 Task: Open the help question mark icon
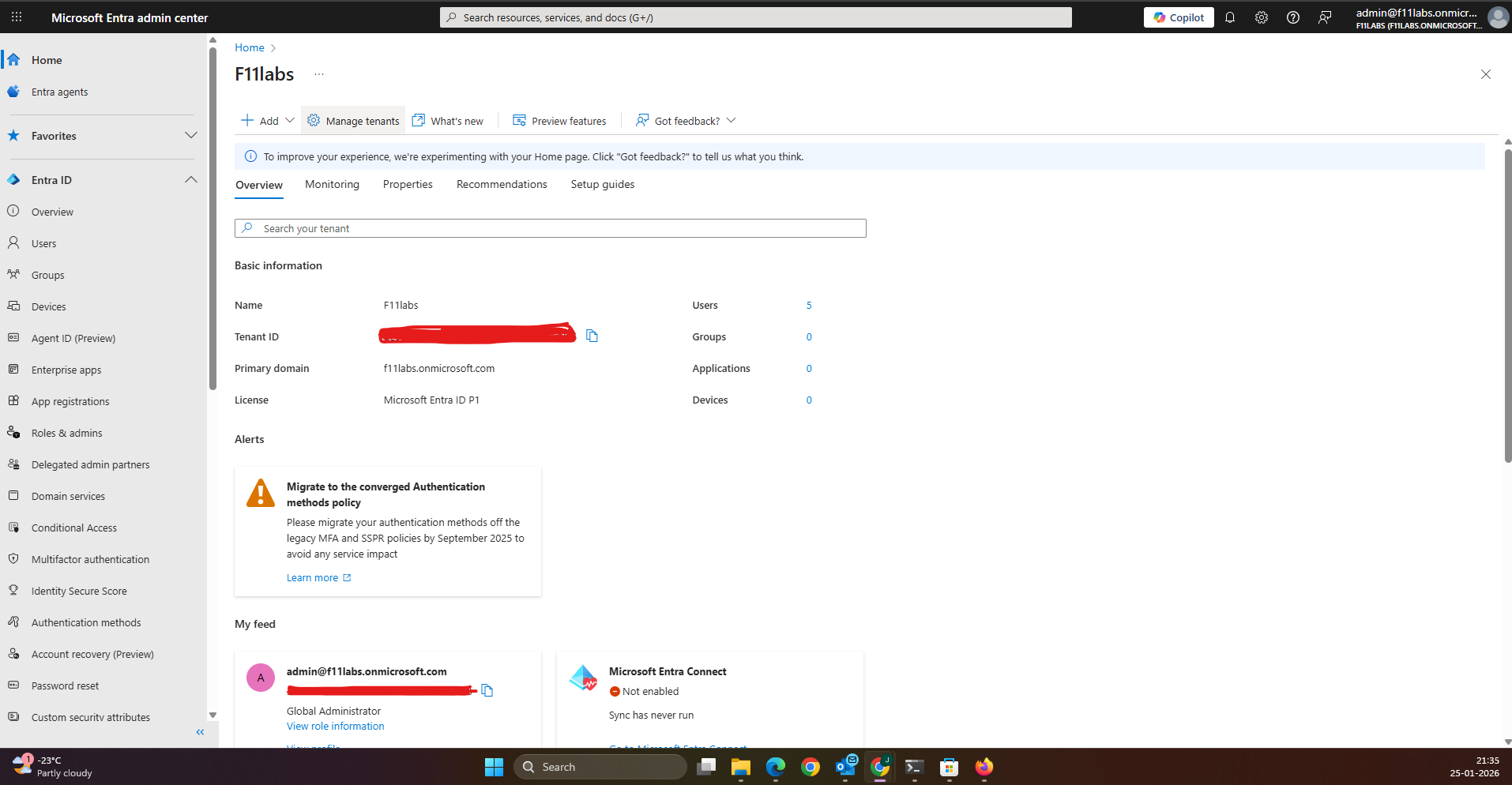1293,17
